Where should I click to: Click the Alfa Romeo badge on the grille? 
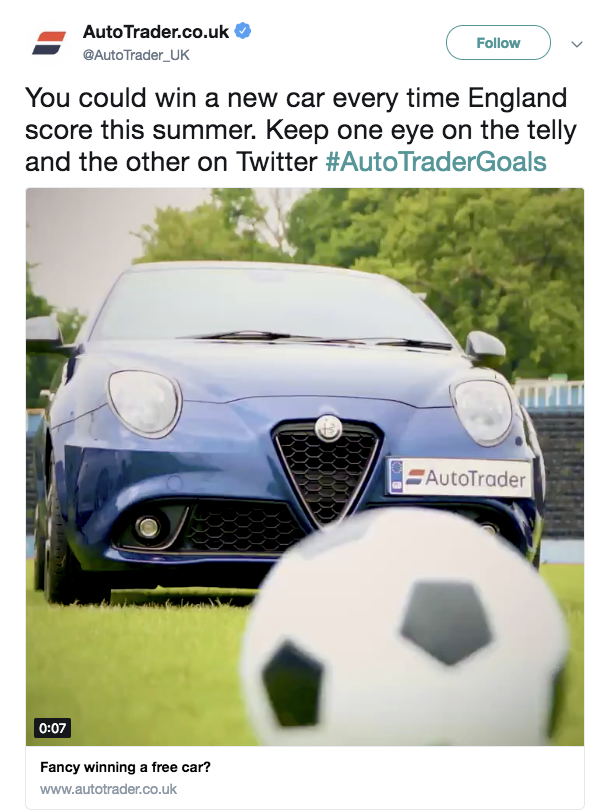[329, 428]
